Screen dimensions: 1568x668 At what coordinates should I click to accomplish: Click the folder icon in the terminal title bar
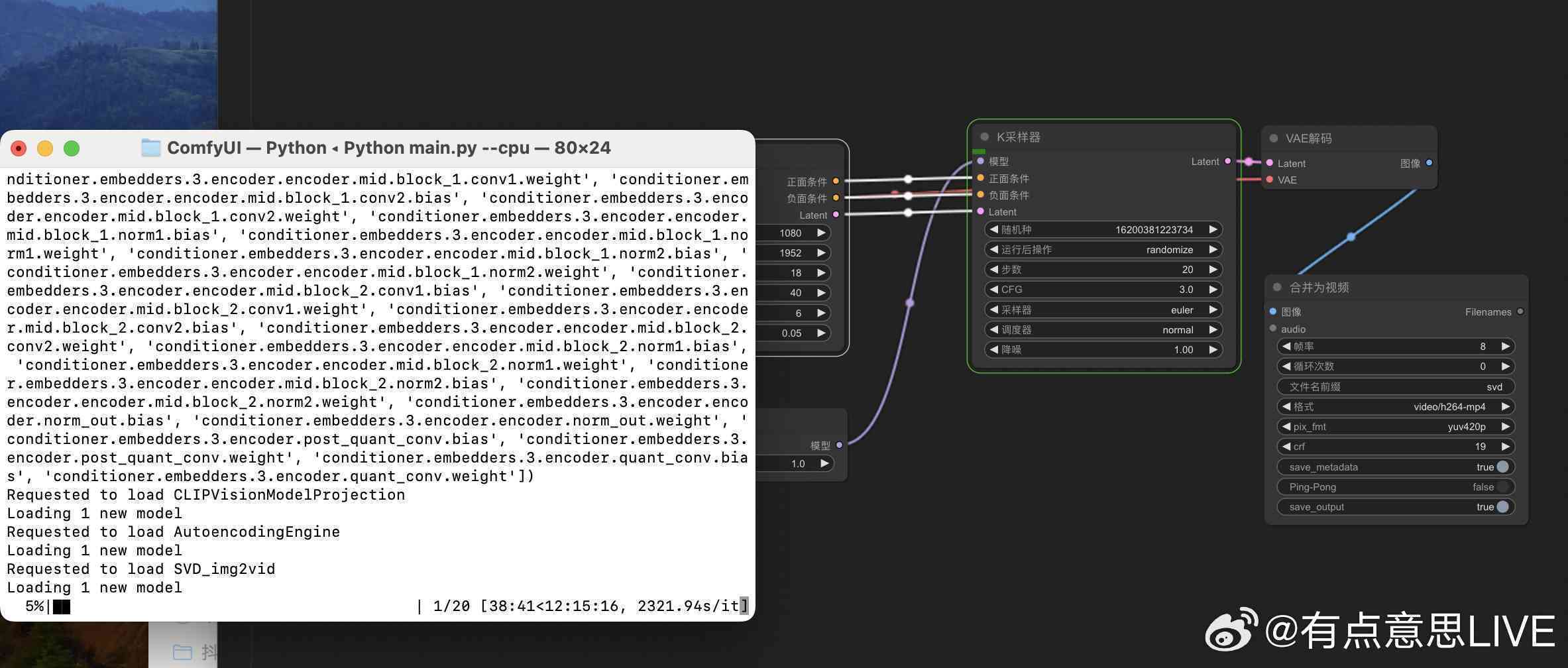click(x=151, y=147)
